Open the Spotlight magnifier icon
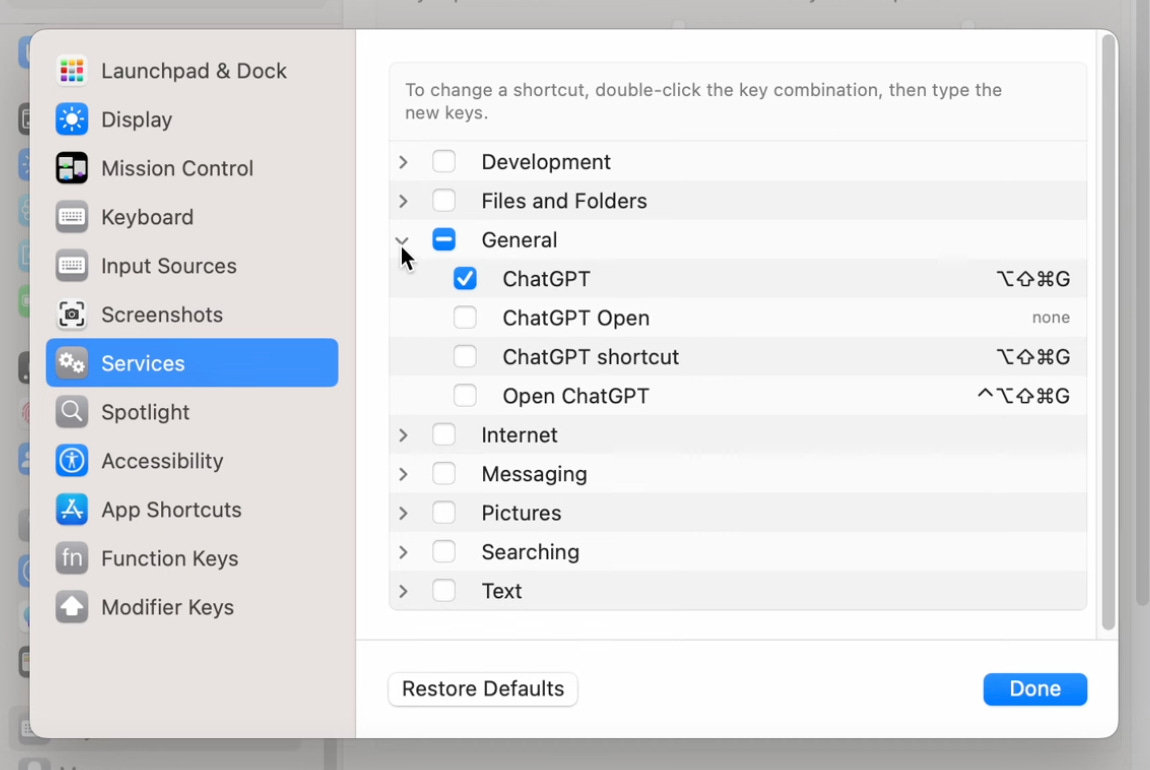 [x=71, y=411]
